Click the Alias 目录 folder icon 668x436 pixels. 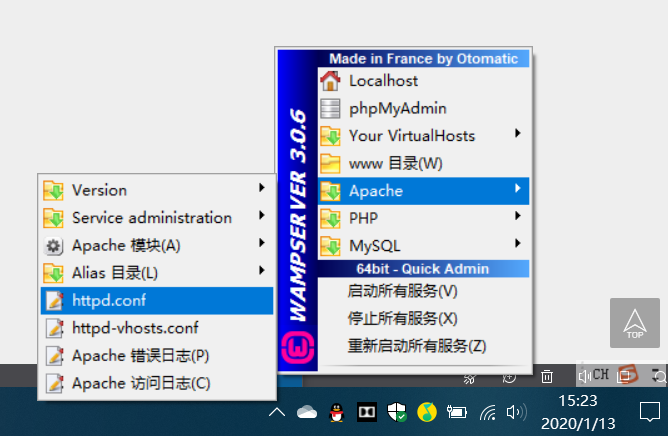pyautogui.click(x=53, y=273)
